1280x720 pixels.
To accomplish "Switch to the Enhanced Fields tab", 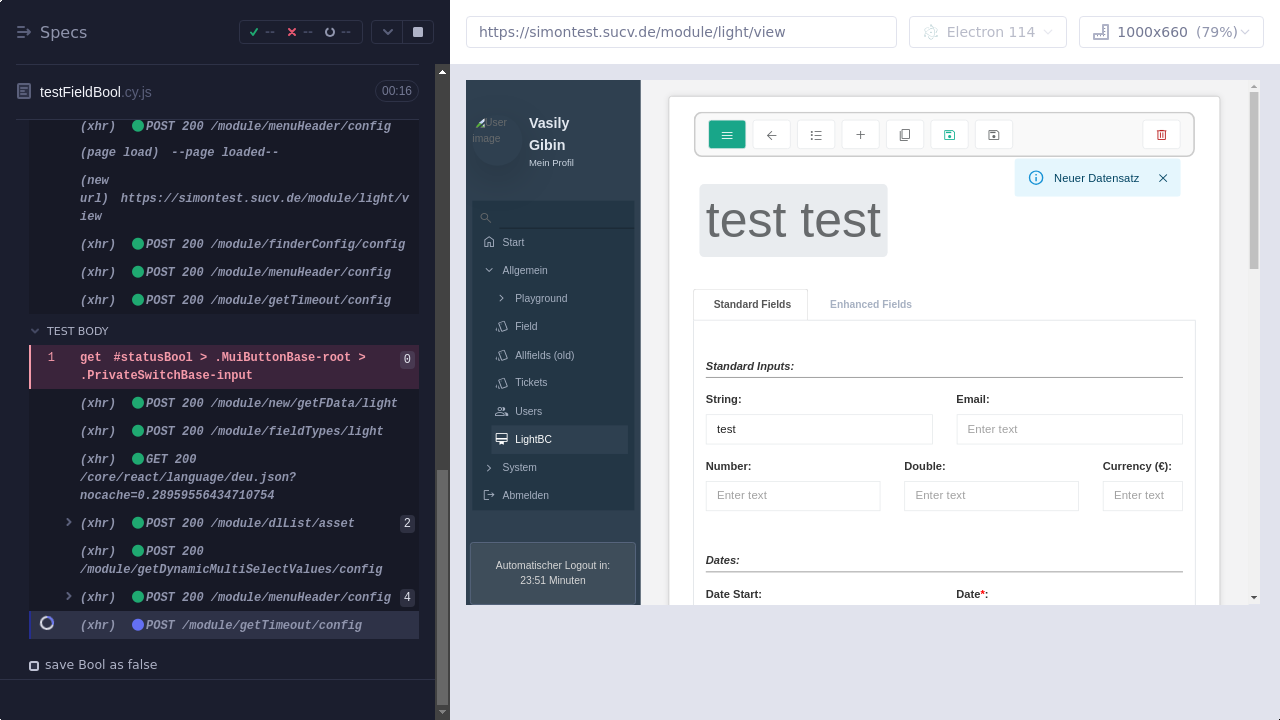I will click(x=870, y=304).
